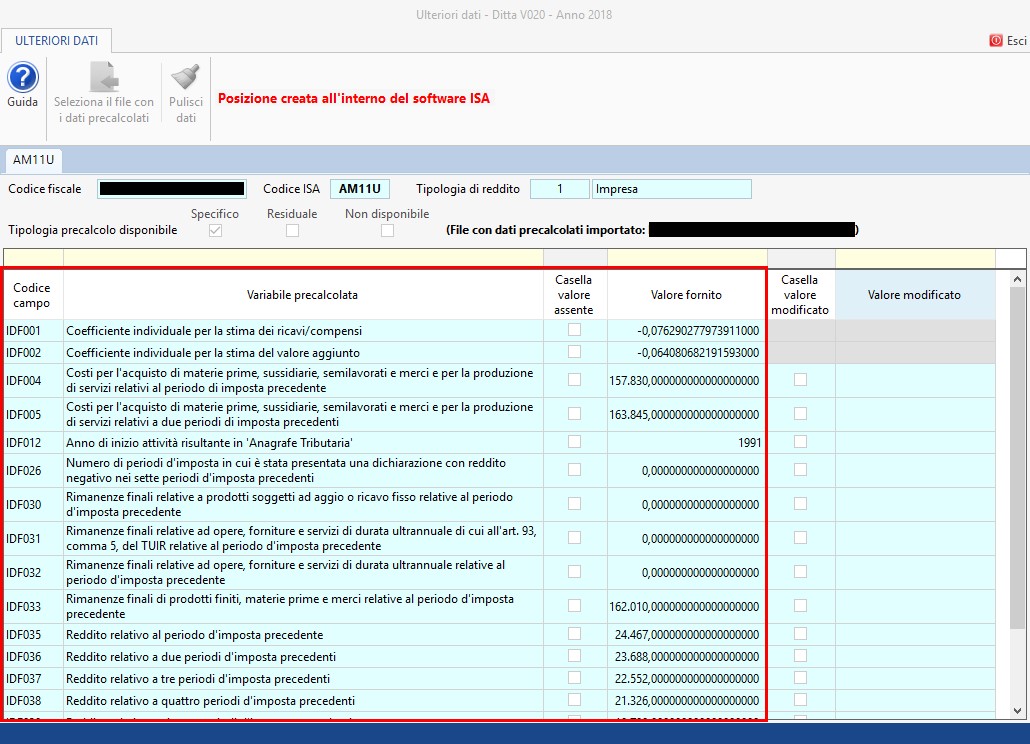Click 'Reddito relativo a tre periodi d'imposta precedenti'
Image resolution: width=1030 pixels, height=744 pixels.
pyautogui.click(x=198, y=679)
